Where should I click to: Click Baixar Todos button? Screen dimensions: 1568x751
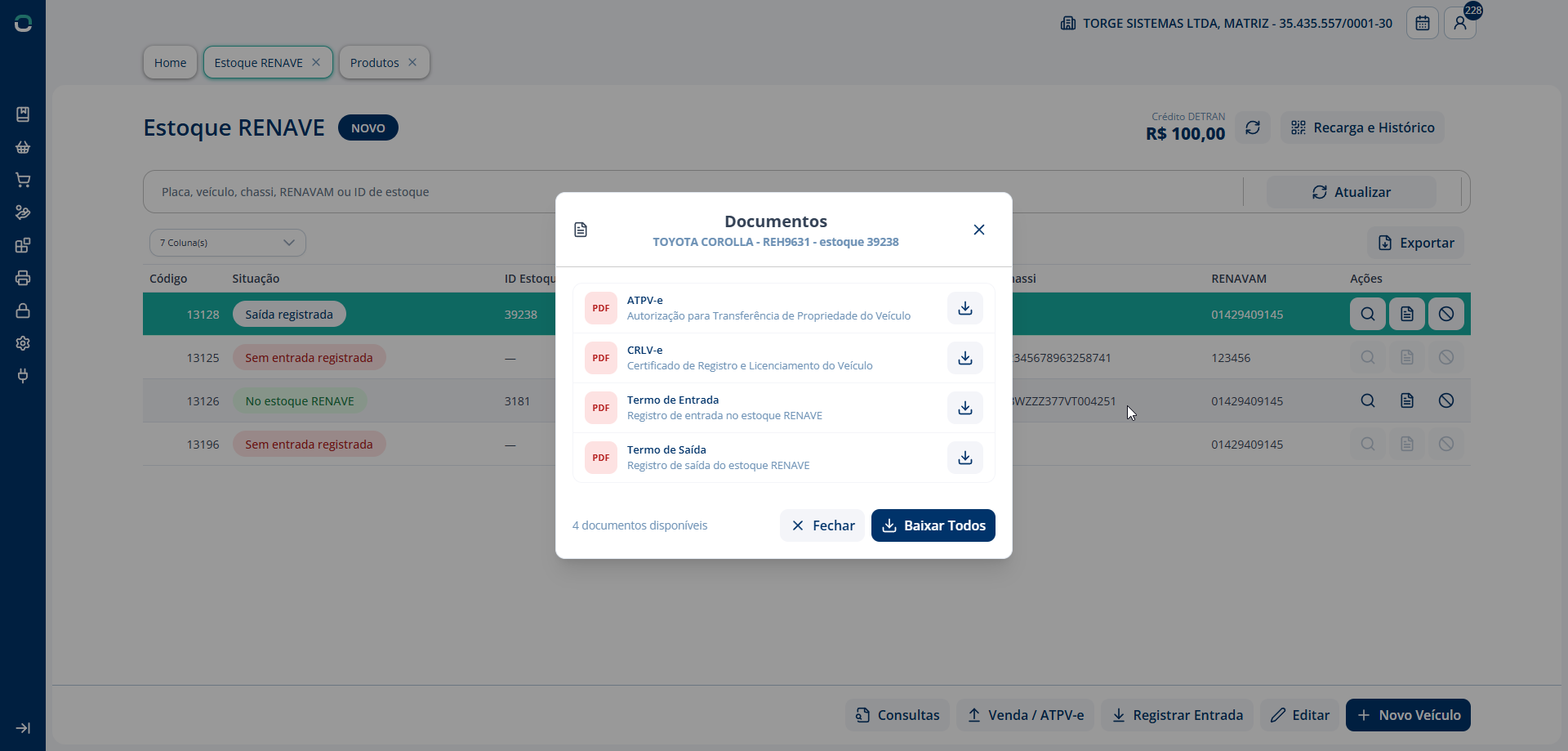[933, 525]
